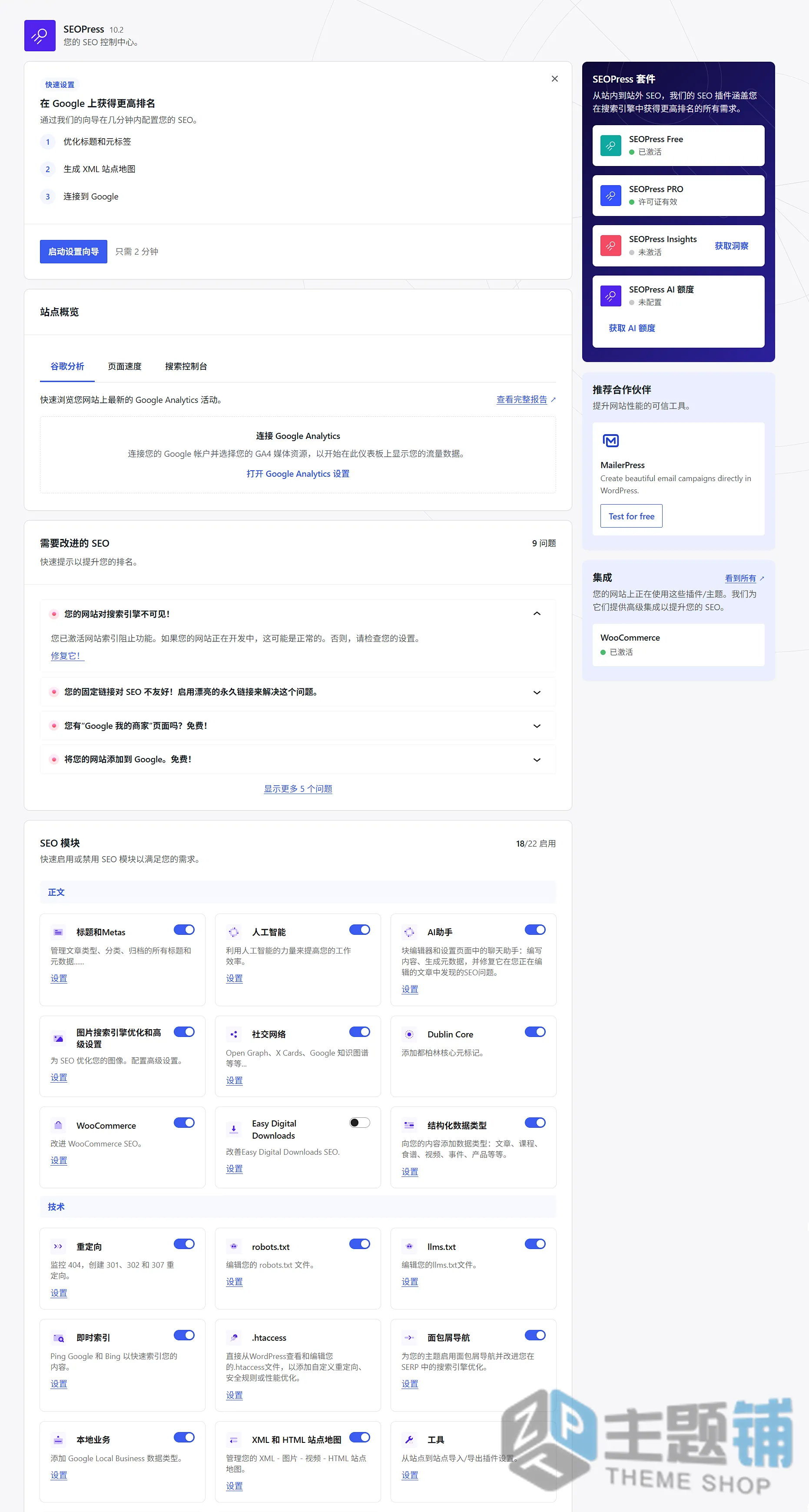The image size is (809, 1512).
Task: Click the robots.txt module icon
Action: [233, 1247]
